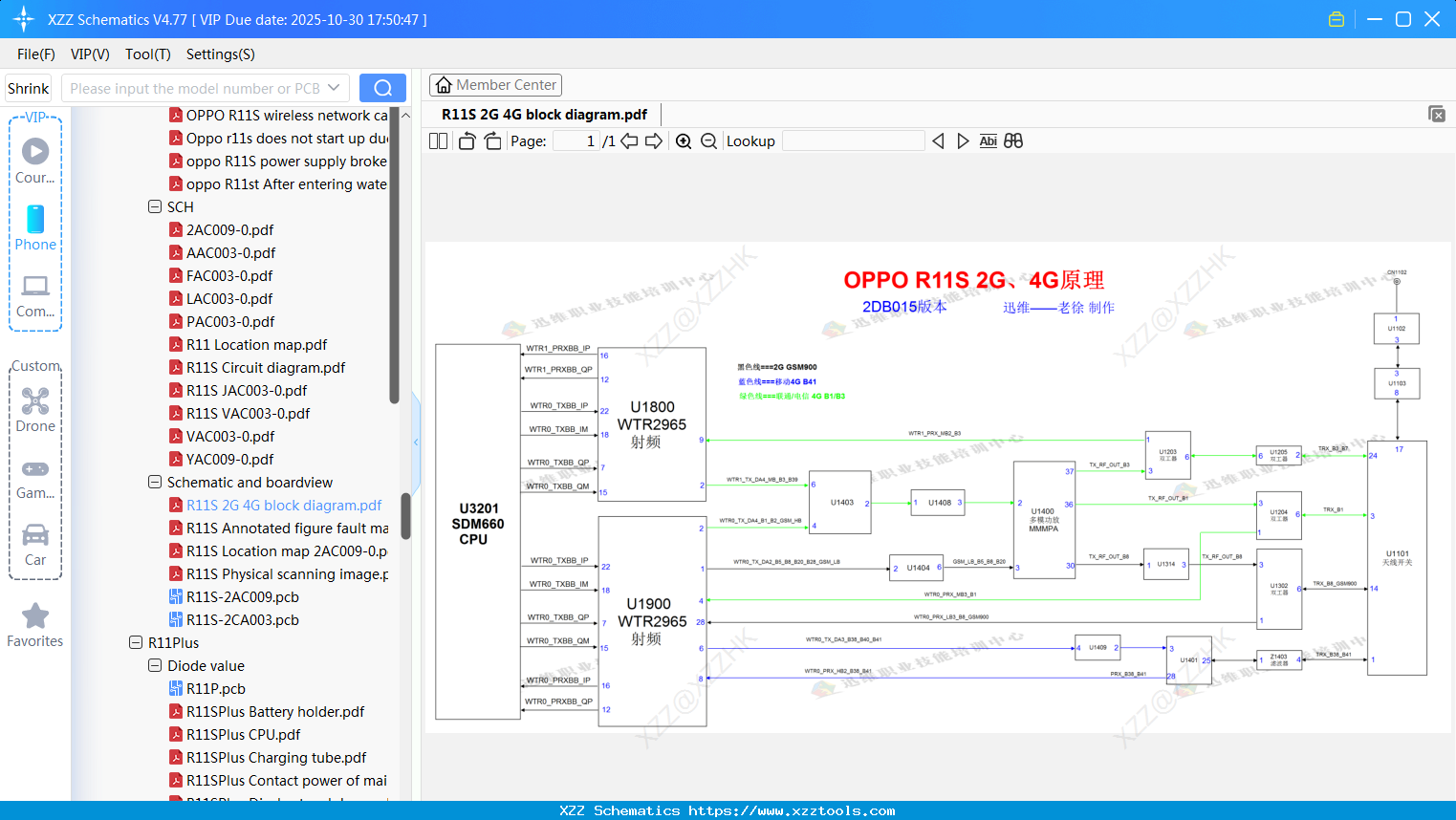
Task: Open R11S Annotated figure fault map
Action: click(288, 529)
